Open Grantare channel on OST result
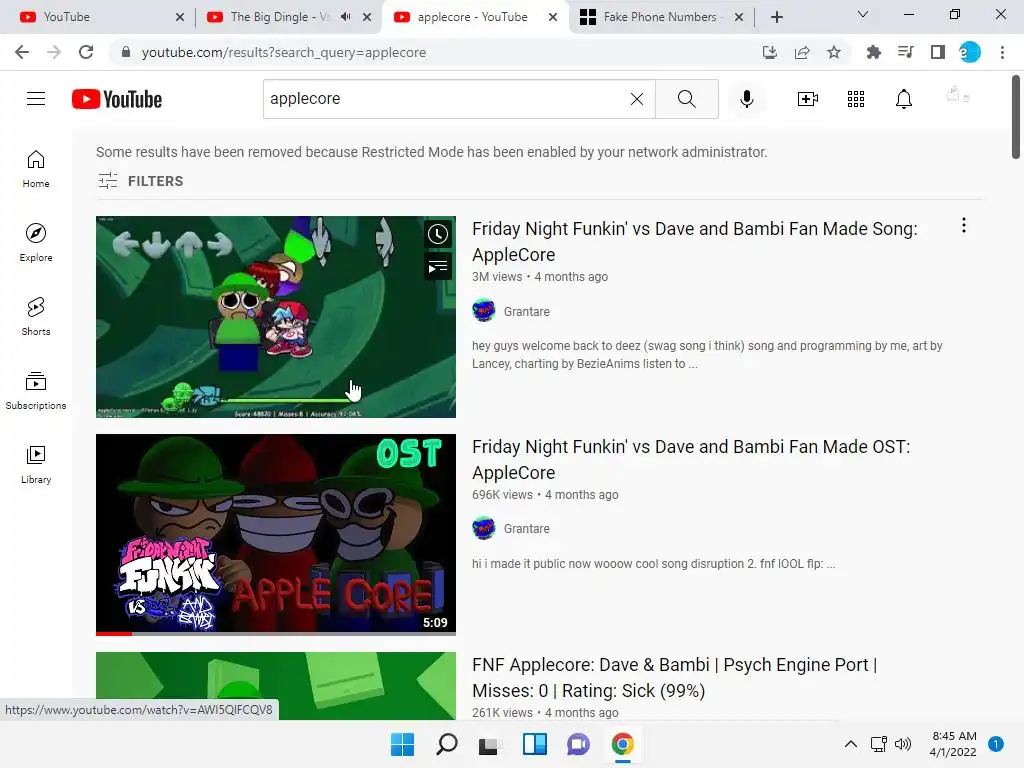1024x768 pixels. [526, 529]
